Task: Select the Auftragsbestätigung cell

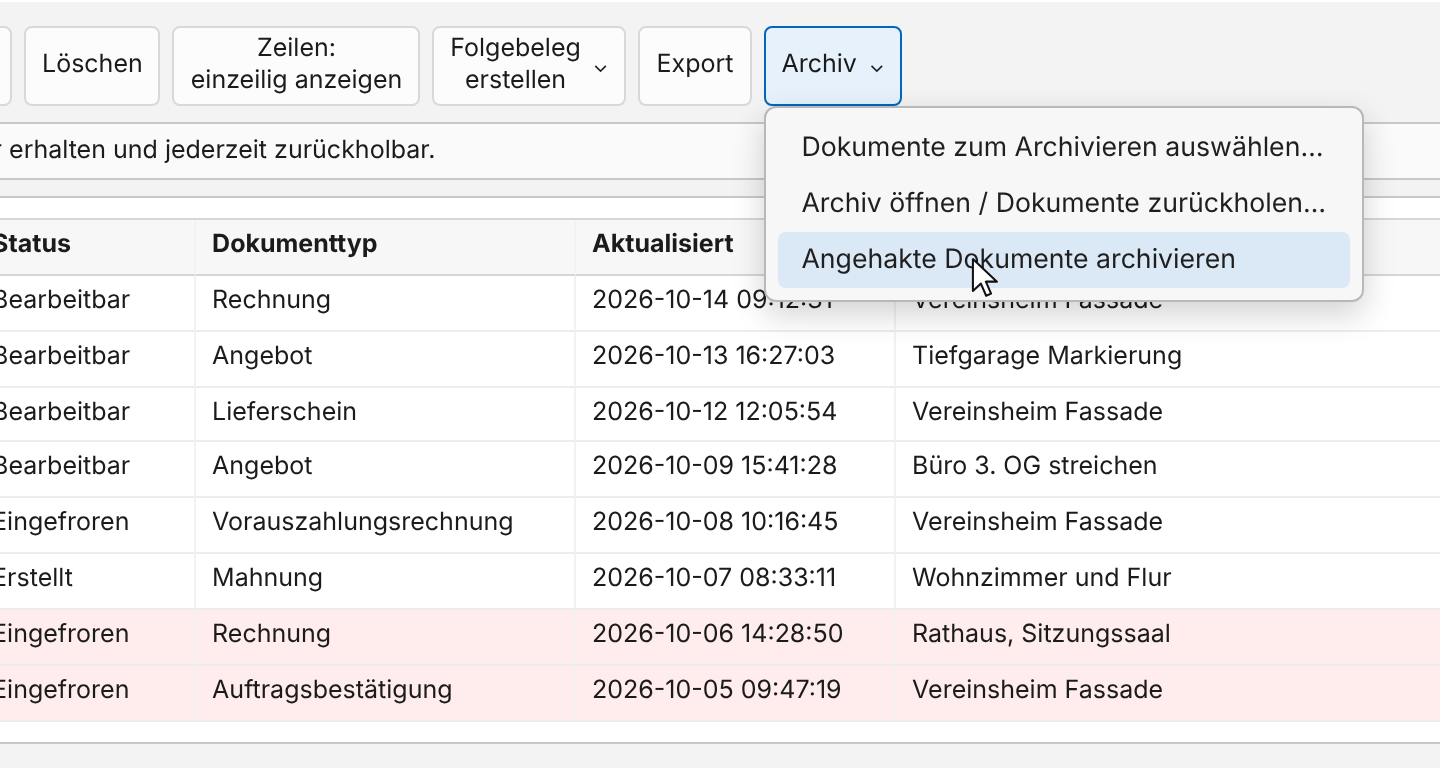Action: (385, 691)
